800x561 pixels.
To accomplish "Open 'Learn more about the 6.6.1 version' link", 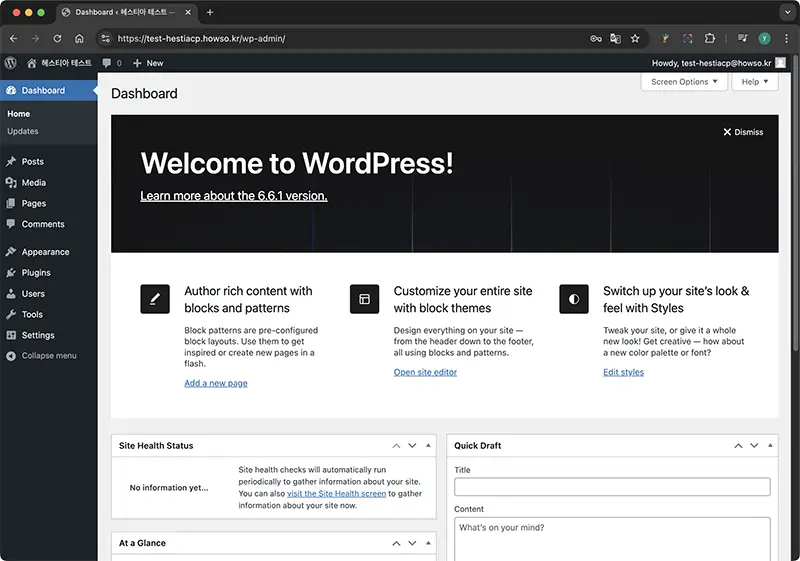I will 234,196.
